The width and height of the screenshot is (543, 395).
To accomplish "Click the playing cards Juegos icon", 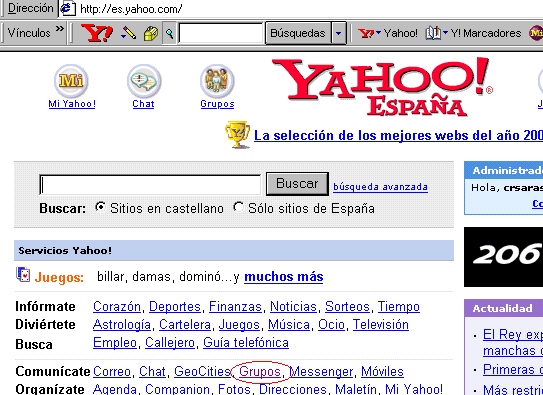I will coord(23,275).
